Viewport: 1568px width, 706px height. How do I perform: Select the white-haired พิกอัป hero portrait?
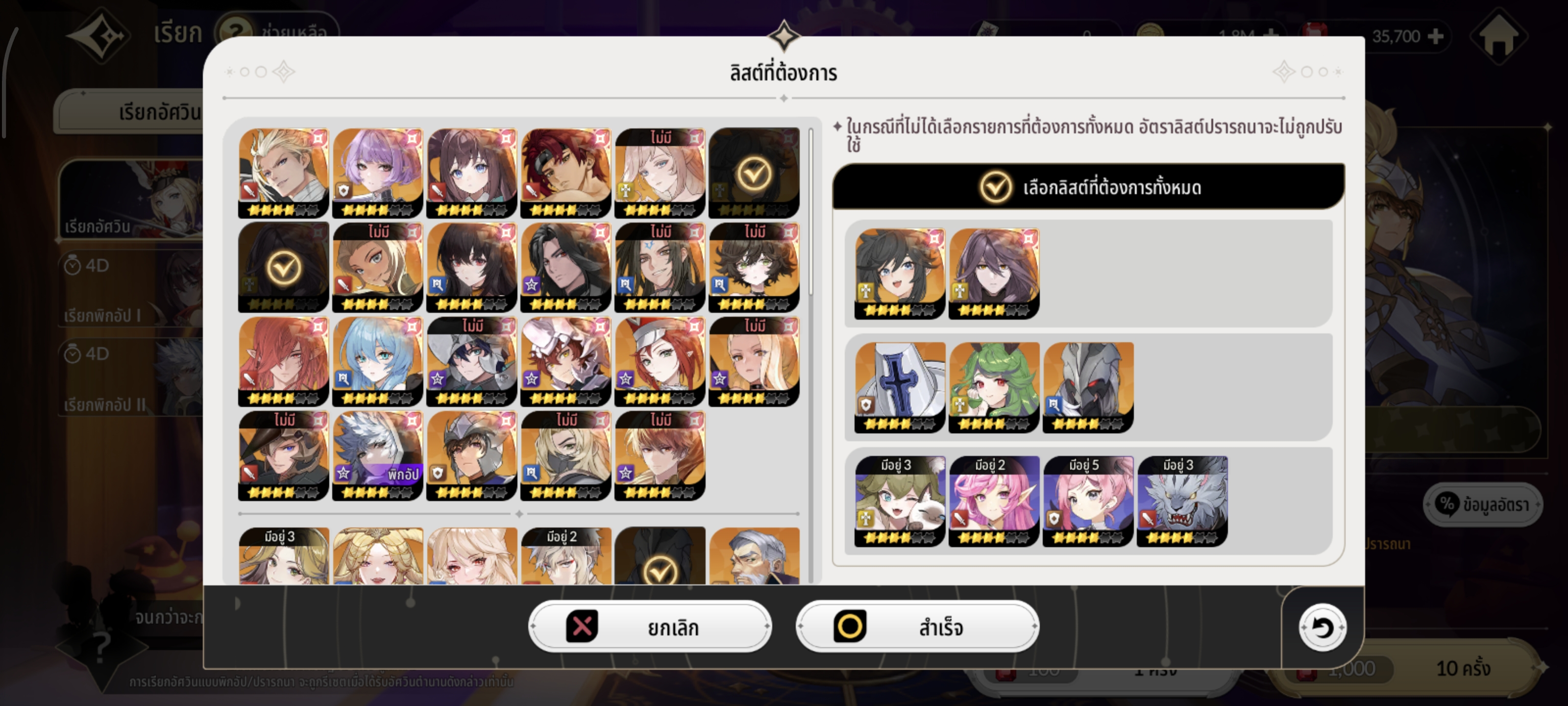(377, 455)
